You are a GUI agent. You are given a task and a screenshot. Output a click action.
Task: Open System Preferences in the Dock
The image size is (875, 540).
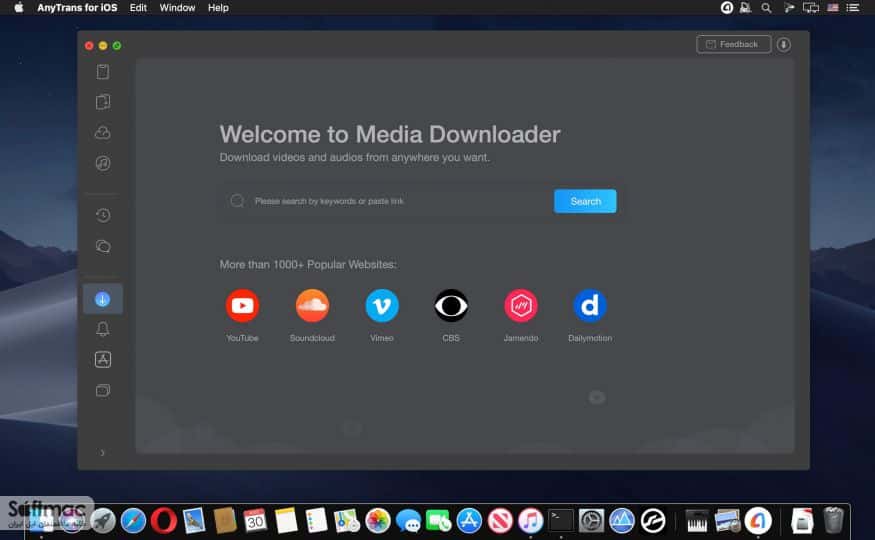coord(592,521)
